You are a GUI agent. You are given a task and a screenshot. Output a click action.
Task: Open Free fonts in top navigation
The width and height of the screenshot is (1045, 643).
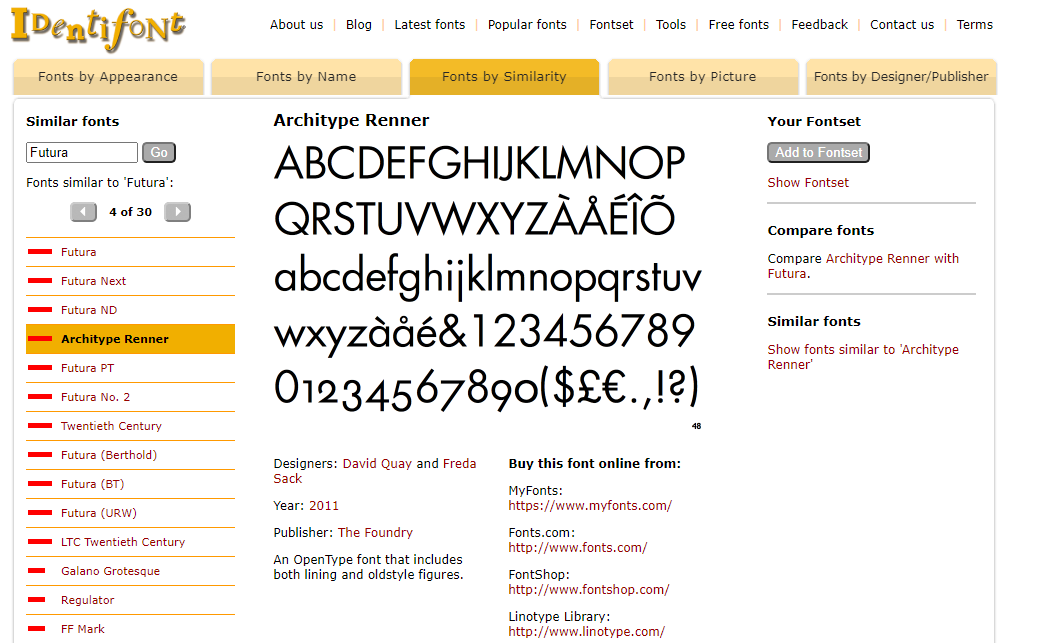738,25
